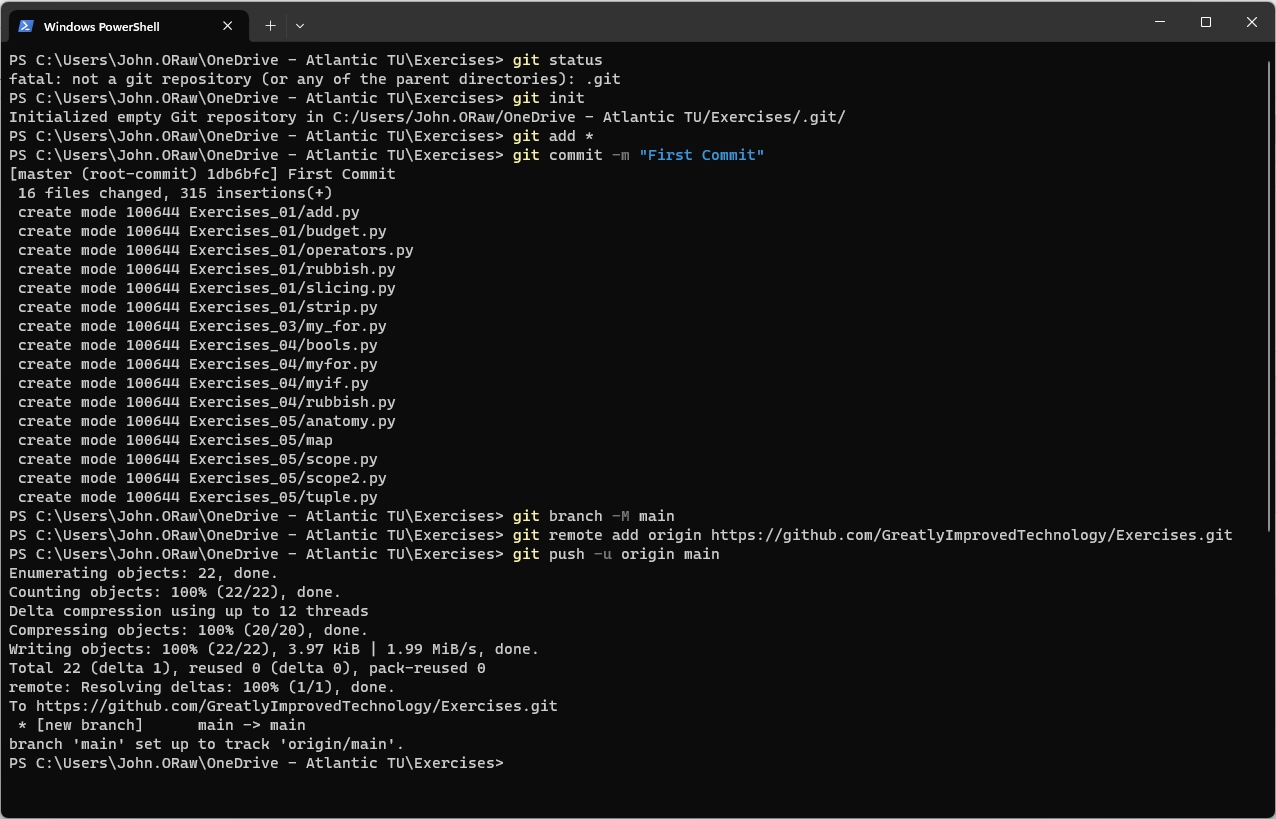
Task: Close the Windows PowerShell tab
Action: point(227,26)
